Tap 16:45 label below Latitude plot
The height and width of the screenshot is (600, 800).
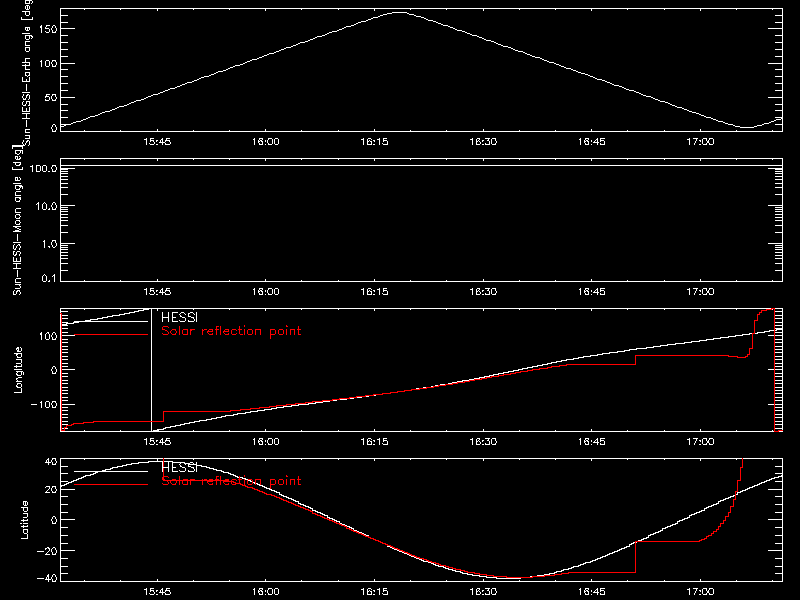(x=591, y=592)
